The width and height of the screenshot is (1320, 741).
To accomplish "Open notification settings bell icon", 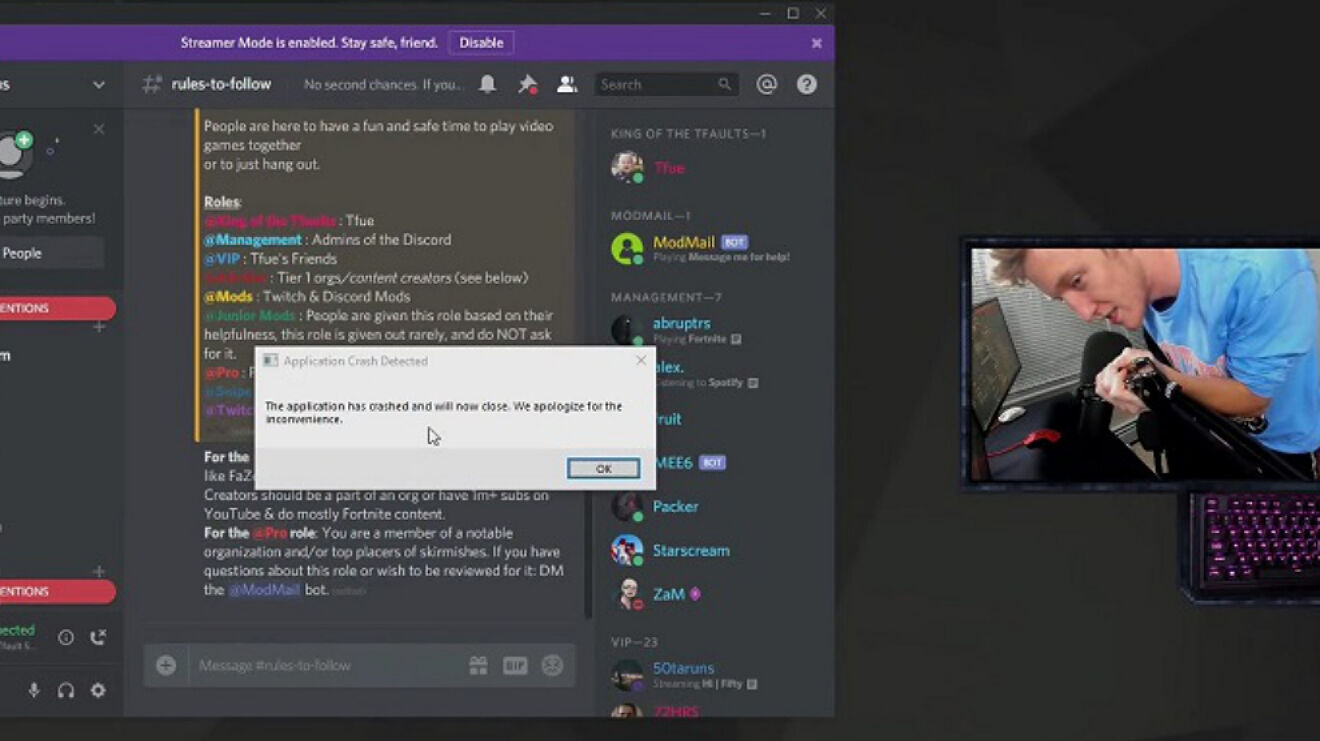I will tap(487, 85).
